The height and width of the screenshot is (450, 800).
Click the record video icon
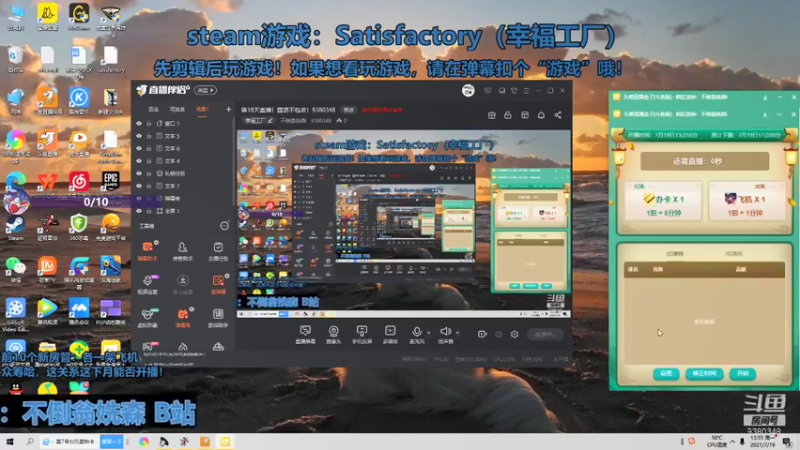click(482, 334)
